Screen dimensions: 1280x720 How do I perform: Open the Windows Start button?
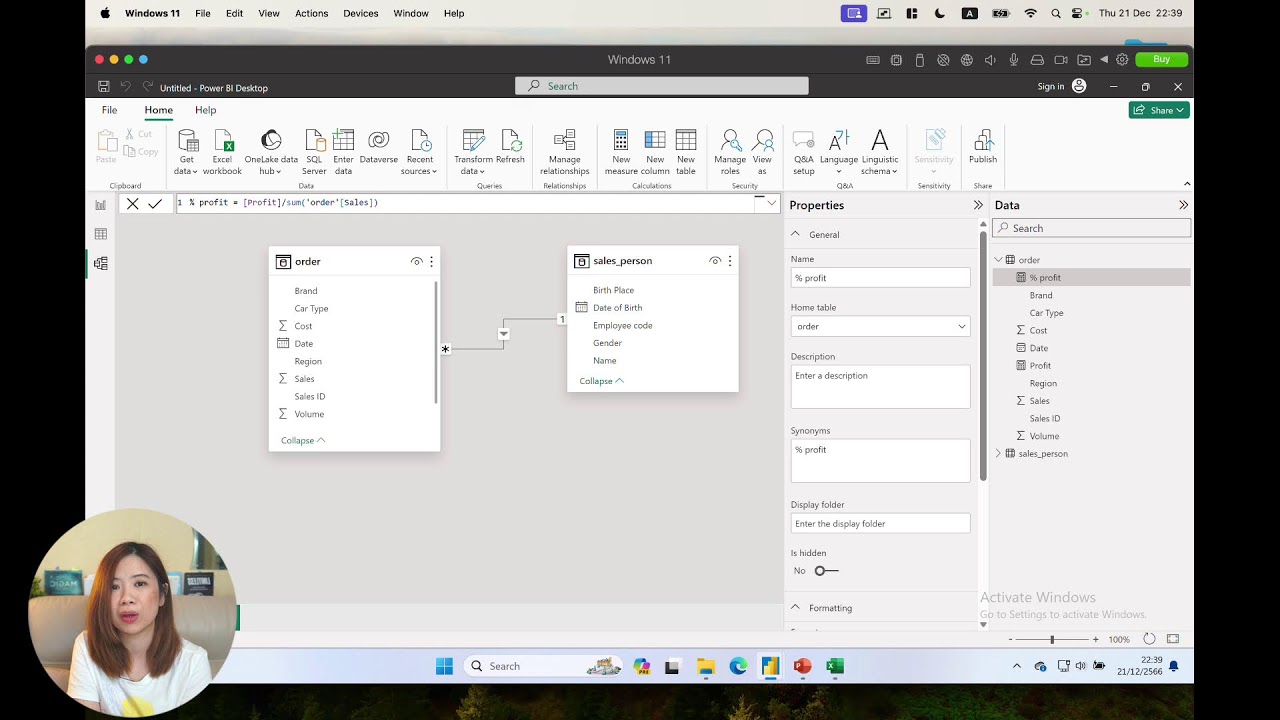point(444,666)
